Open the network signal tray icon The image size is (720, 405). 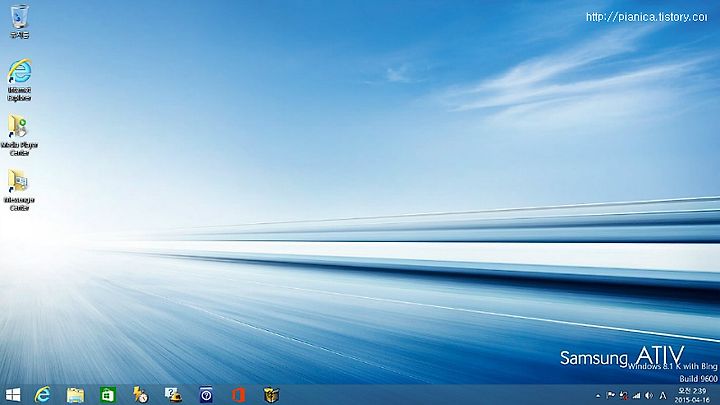636,395
